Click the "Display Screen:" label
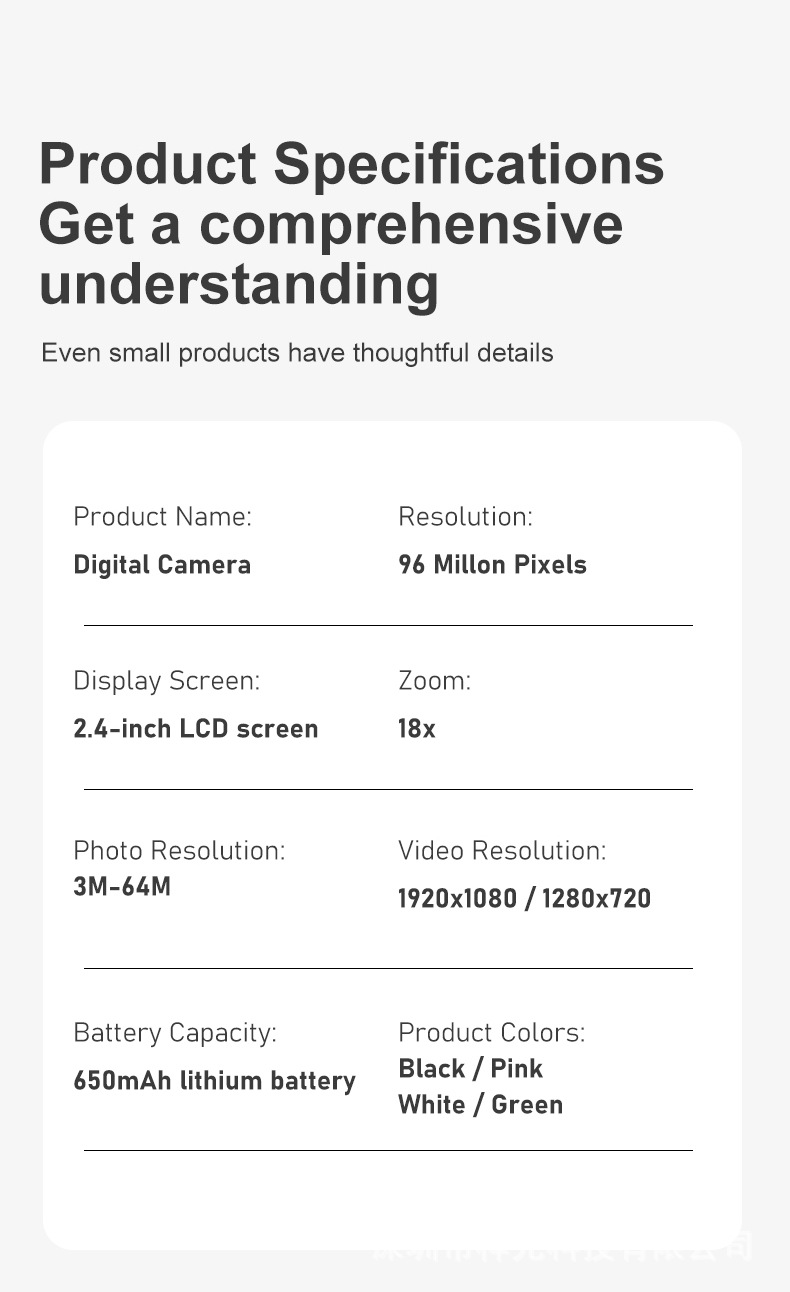 (166, 681)
